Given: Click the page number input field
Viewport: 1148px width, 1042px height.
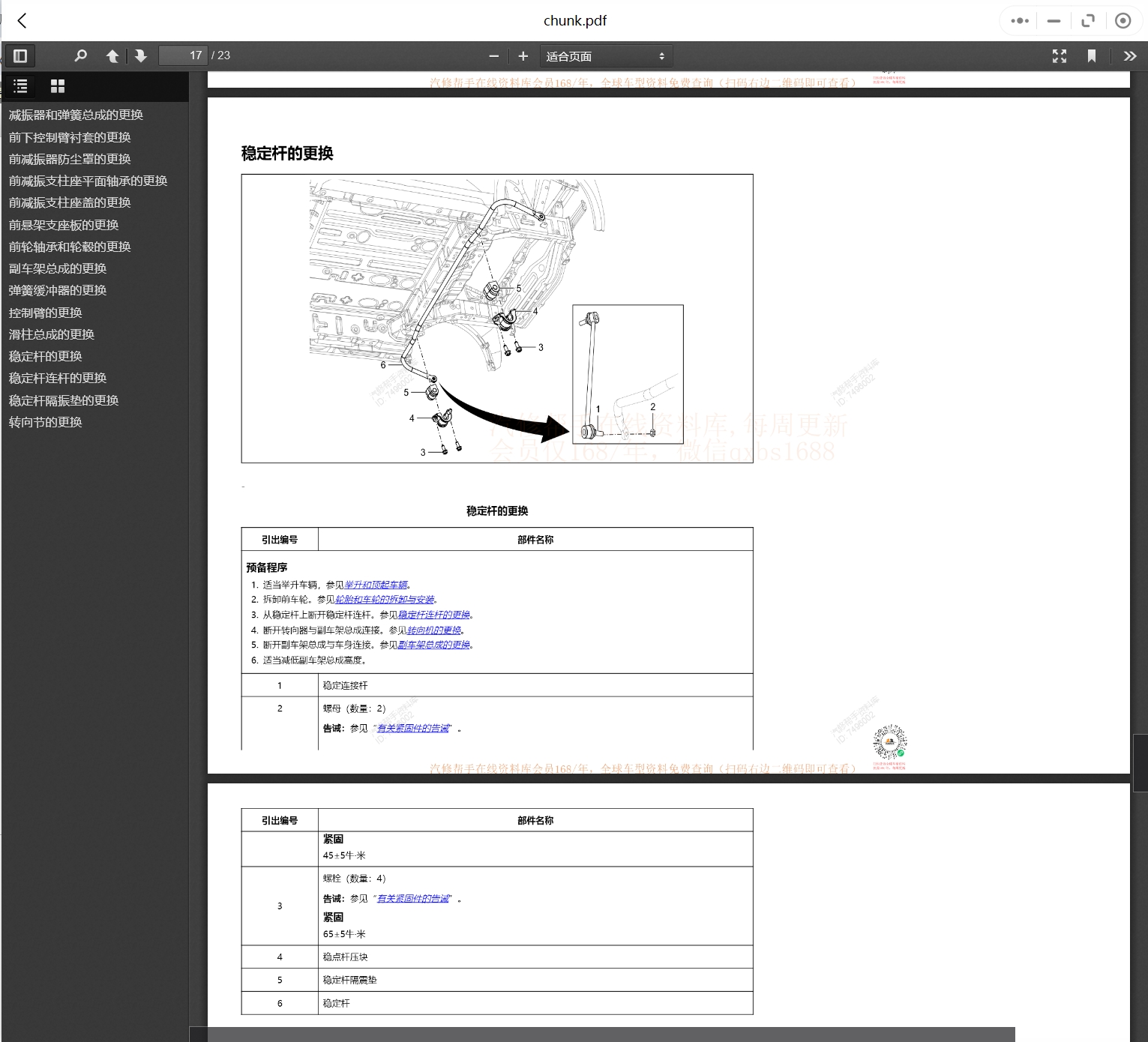Looking at the screenshot, I should click(183, 55).
